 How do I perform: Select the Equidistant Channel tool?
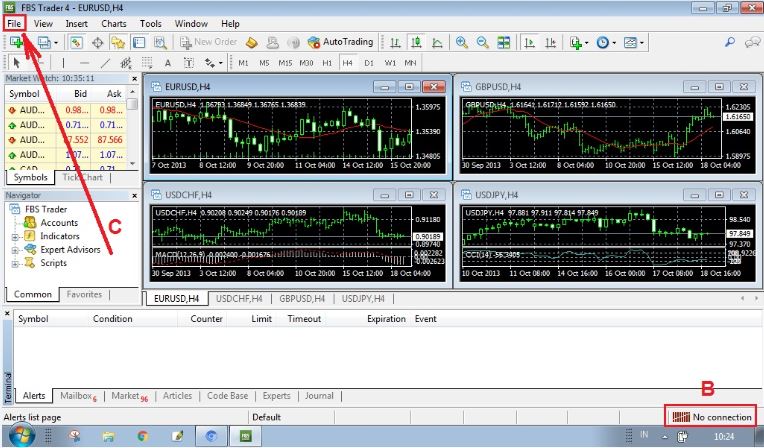point(126,63)
